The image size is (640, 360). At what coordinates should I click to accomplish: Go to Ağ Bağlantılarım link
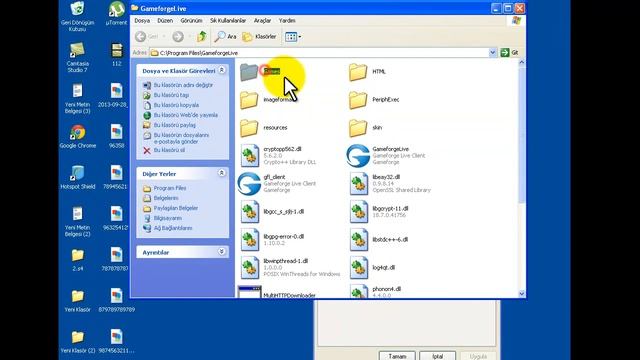pyautogui.click(x=173, y=228)
